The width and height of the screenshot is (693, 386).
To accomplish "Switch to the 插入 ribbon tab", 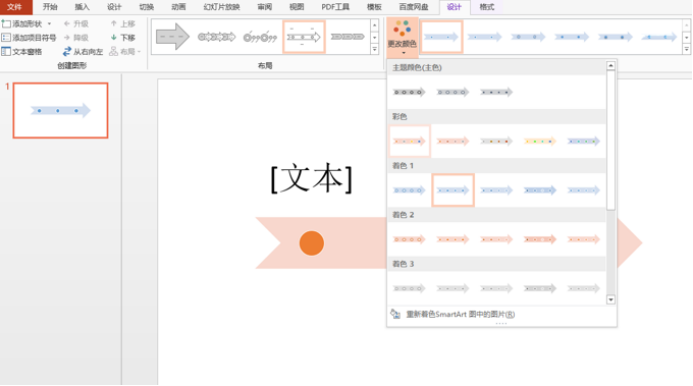I will (x=82, y=7).
